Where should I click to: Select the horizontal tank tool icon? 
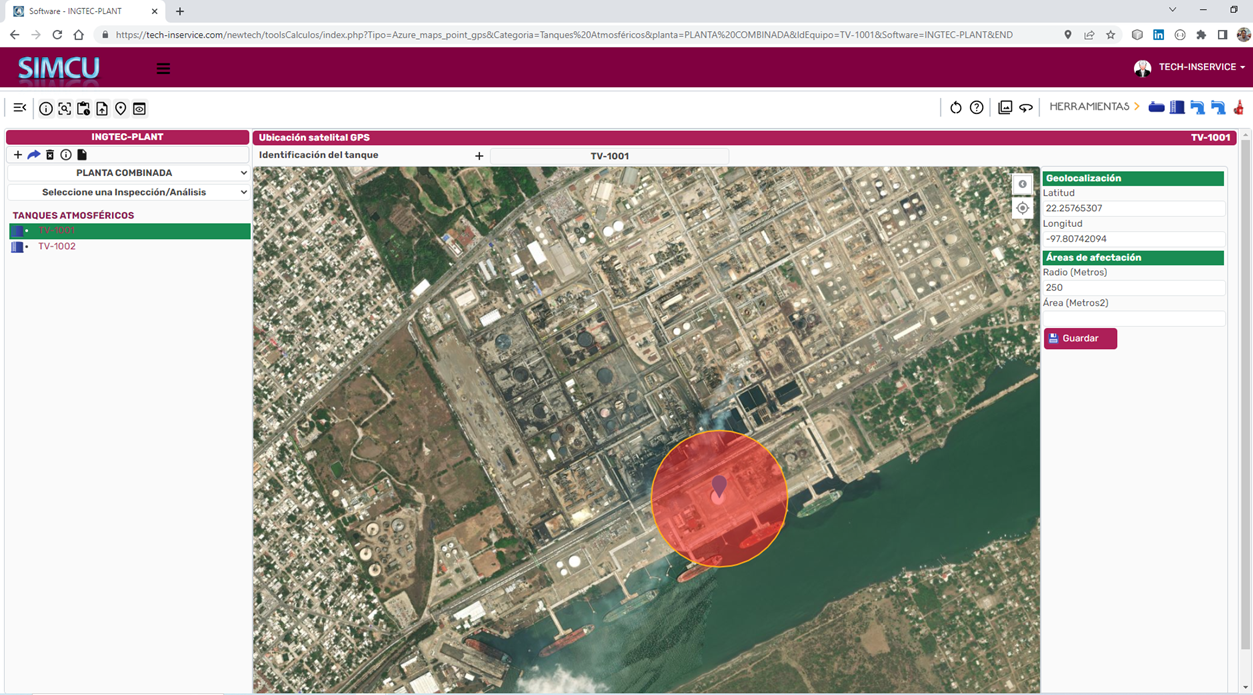click(x=1156, y=107)
